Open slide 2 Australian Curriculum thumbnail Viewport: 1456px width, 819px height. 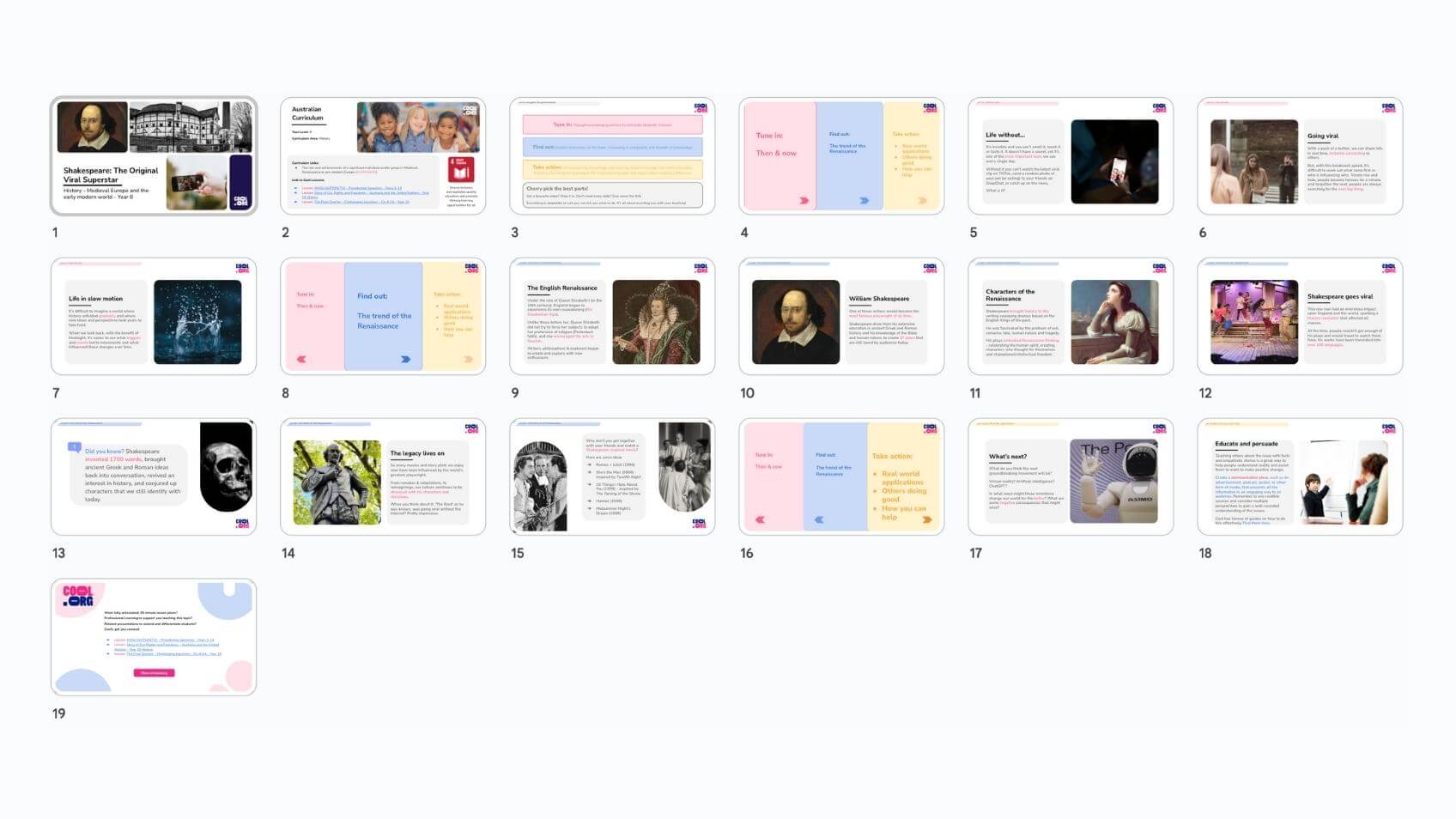tap(383, 155)
